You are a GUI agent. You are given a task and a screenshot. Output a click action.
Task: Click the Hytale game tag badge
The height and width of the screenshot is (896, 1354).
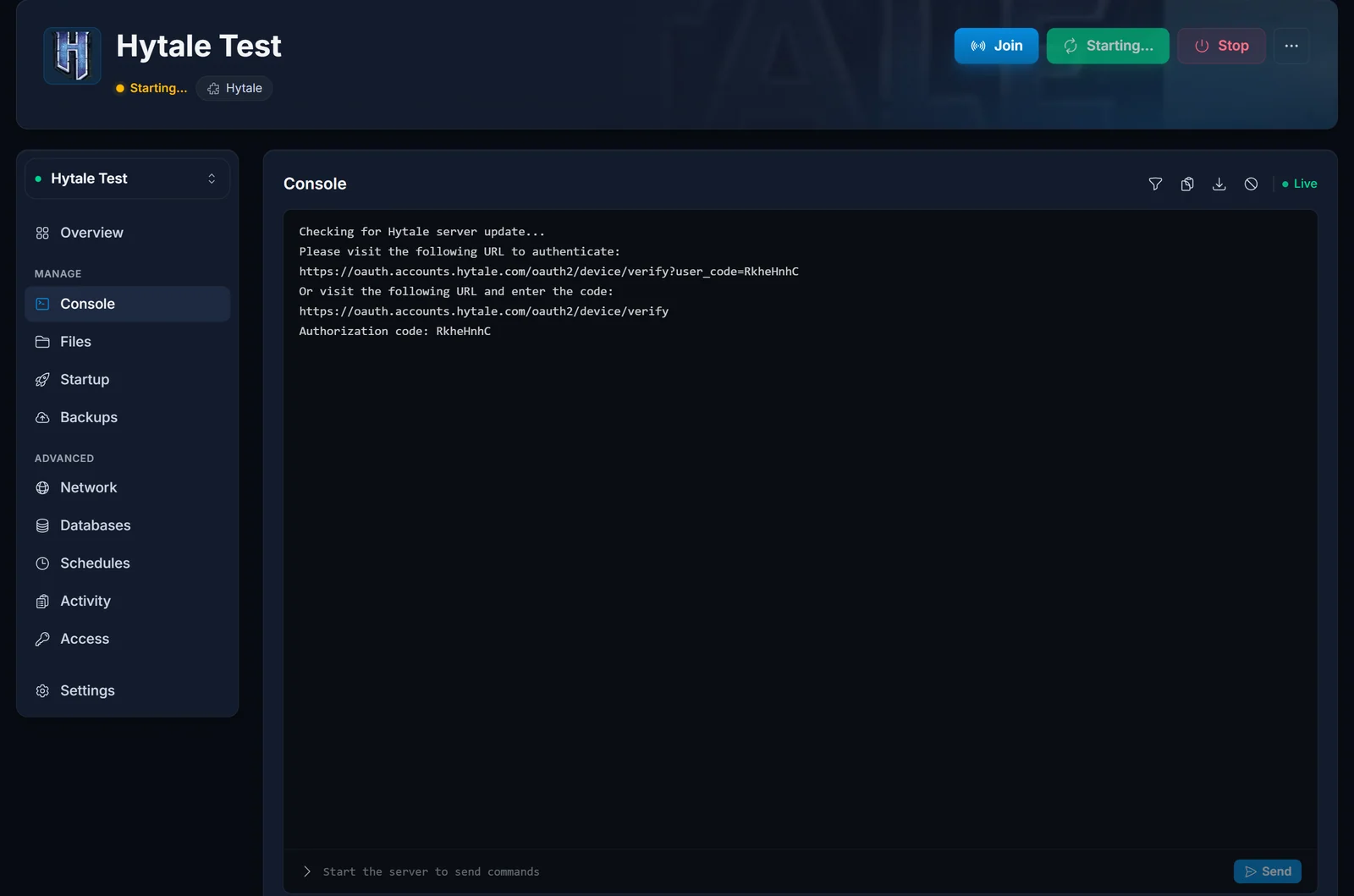point(234,88)
